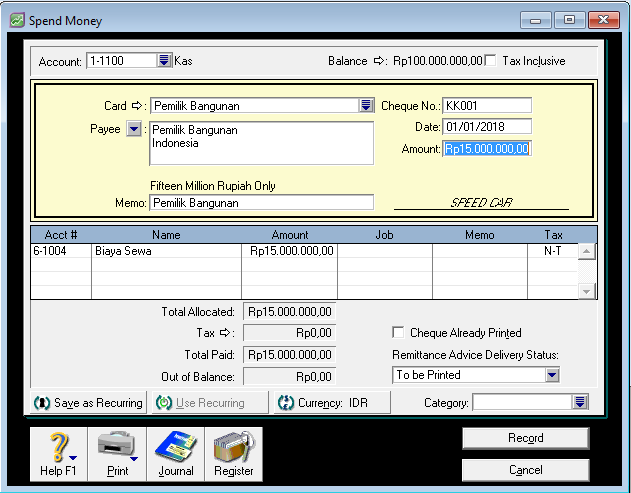Image resolution: width=631 pixels, height=493 pixels.
Task: Click Job cell of Biaya Sewa row
Action: pyautogui.click(x=385, y=251)
